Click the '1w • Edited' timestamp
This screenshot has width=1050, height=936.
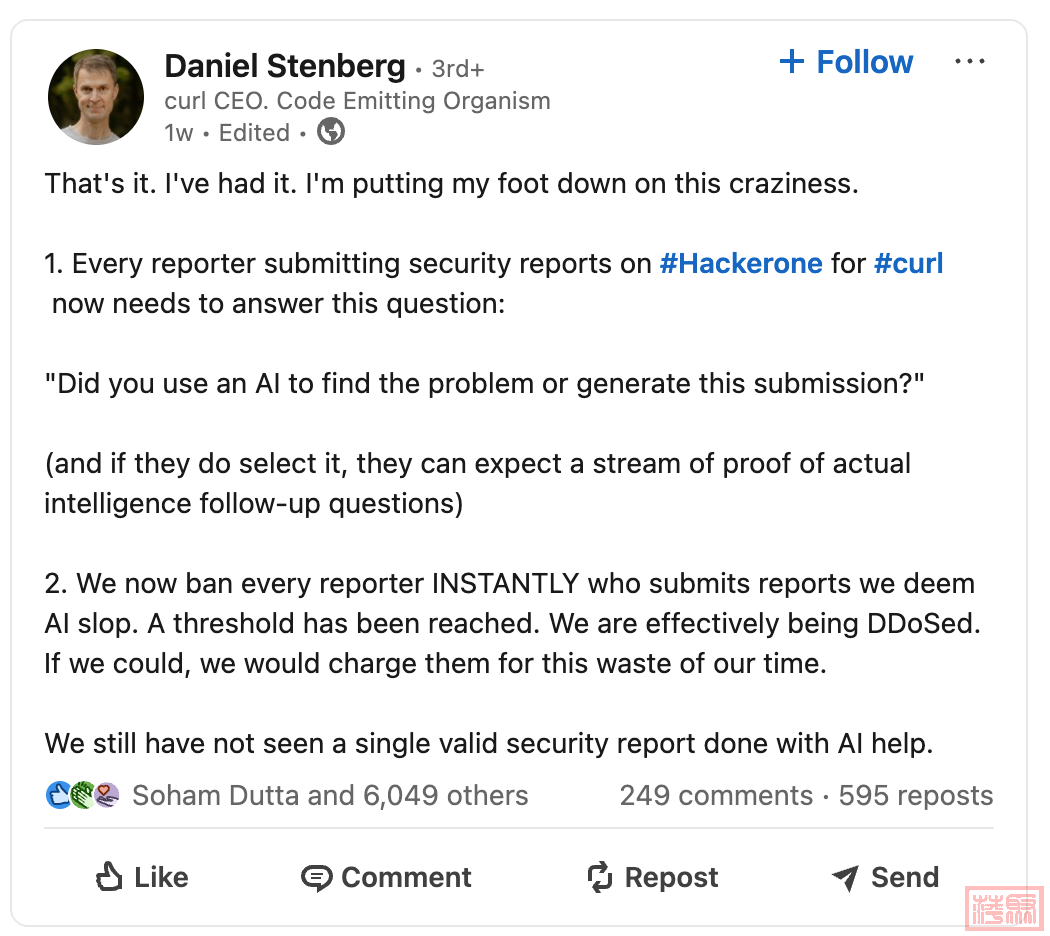click(227, 133)
